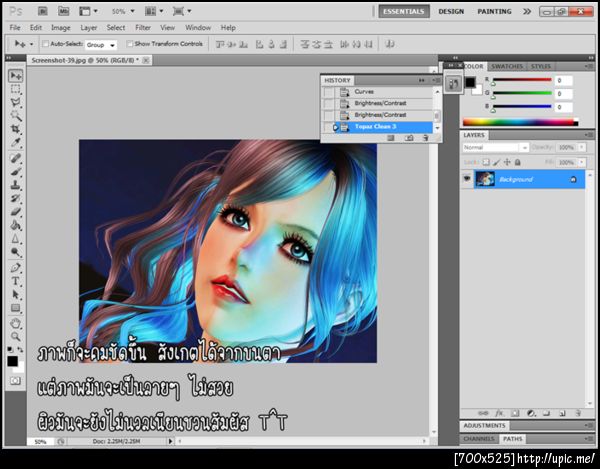The width and height of the screenshot is (600, 469).
Task: Select the Eyedropper tool
Action: (16, 143)
